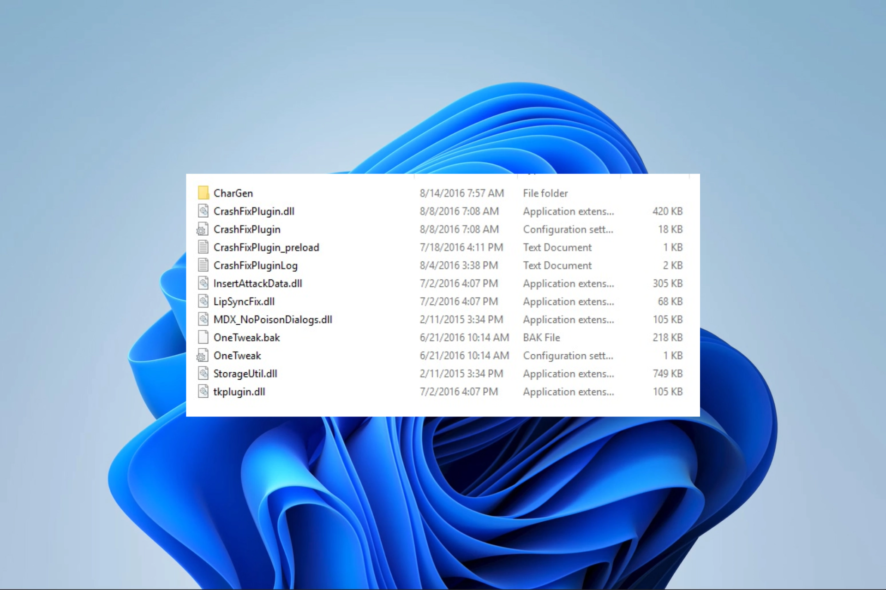
Task: Select the LipSyncFix.dll file name
Action: click(244, 302)
